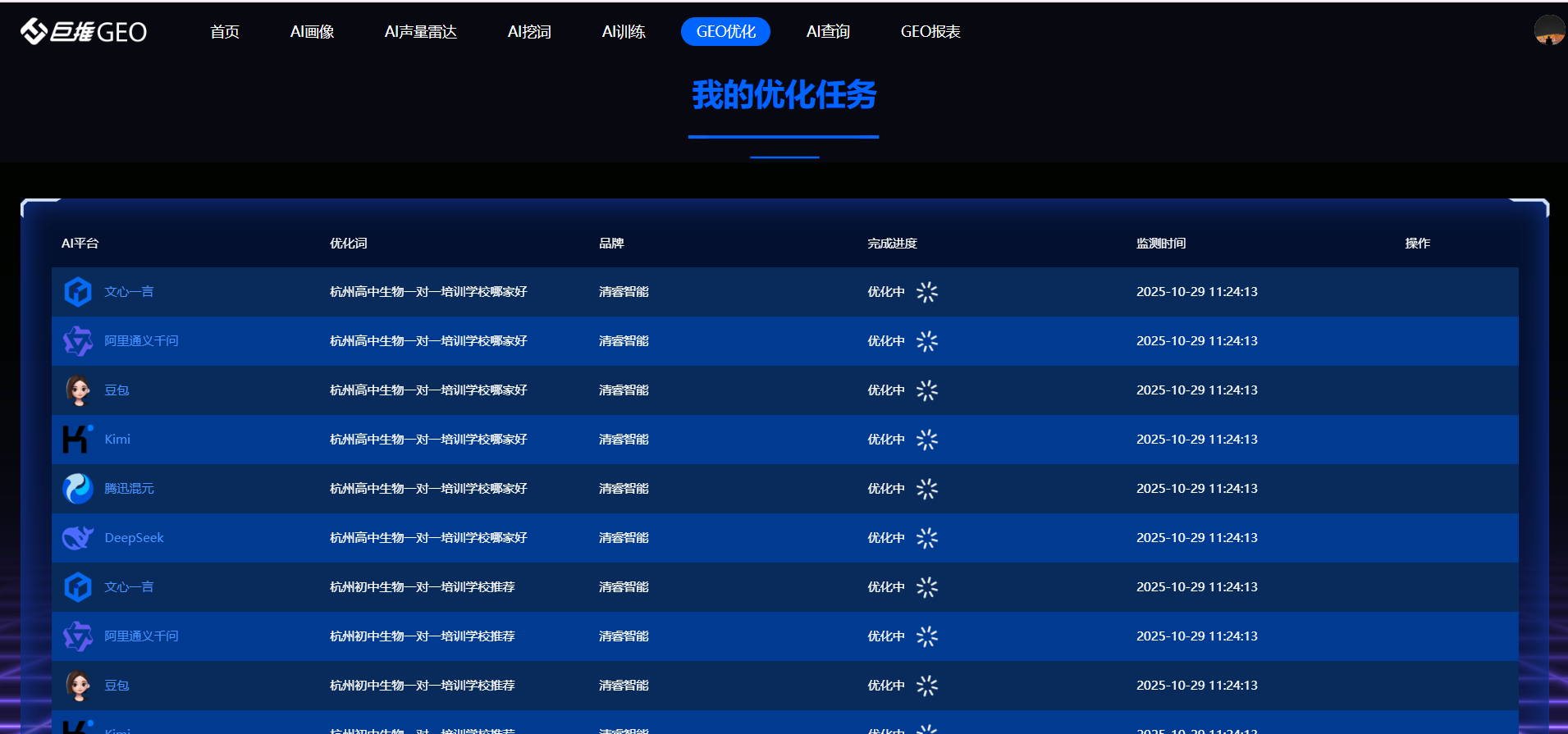Click the DeepSeek whale icon
This screenshot has width=1568, height=734.
(78, 538)
